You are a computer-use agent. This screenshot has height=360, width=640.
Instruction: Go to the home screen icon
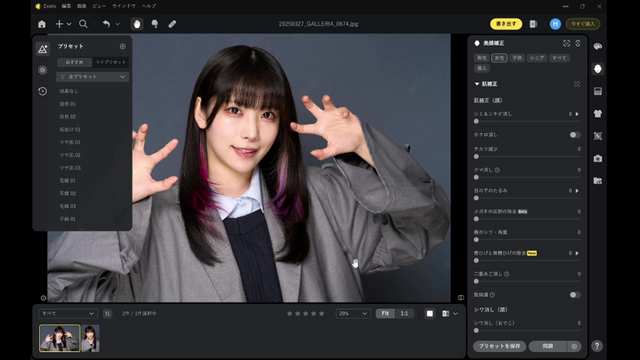tap(42, 24)
